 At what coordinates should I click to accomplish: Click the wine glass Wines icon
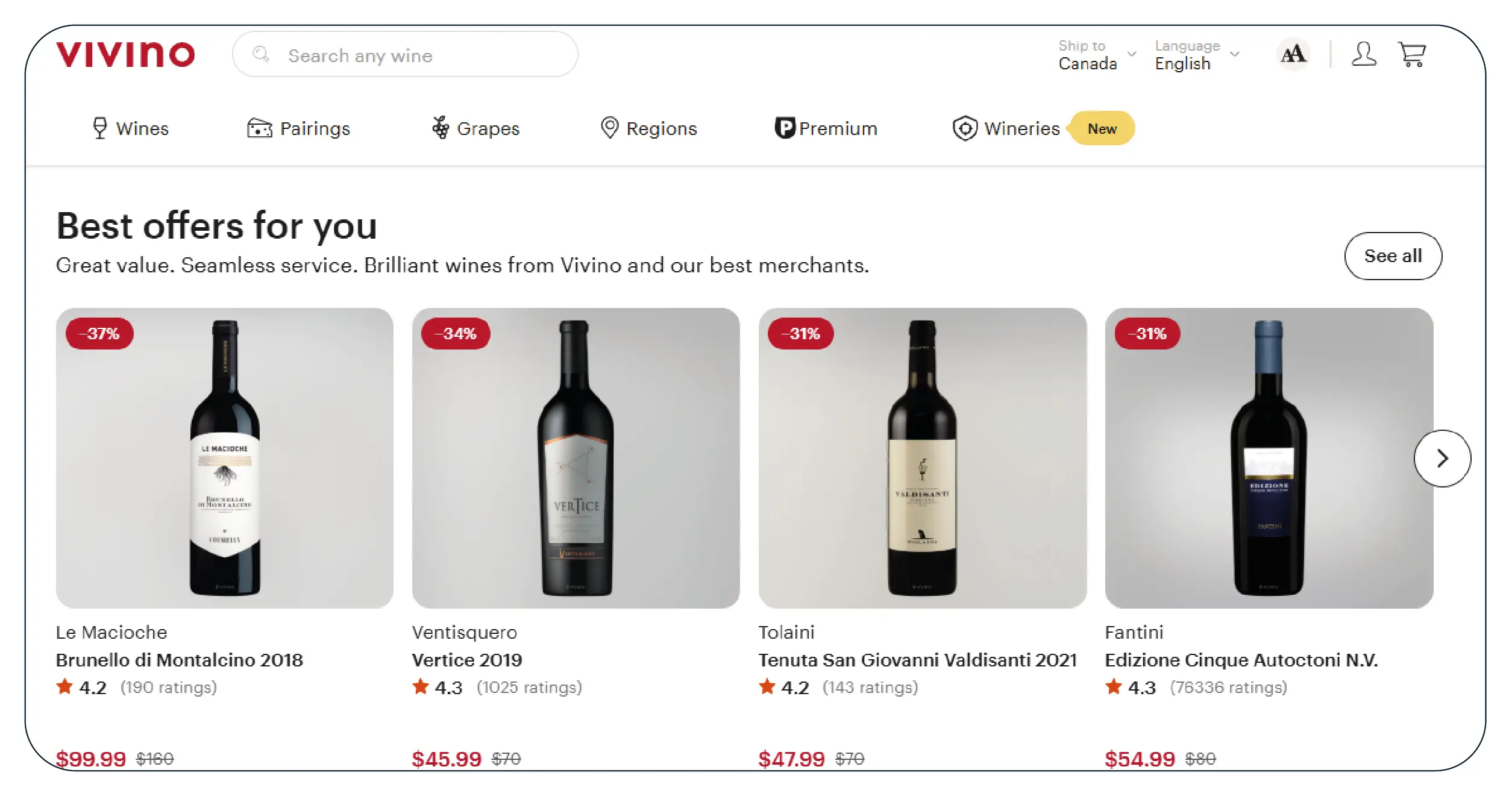pyautogui.click(x=100, y=128)
